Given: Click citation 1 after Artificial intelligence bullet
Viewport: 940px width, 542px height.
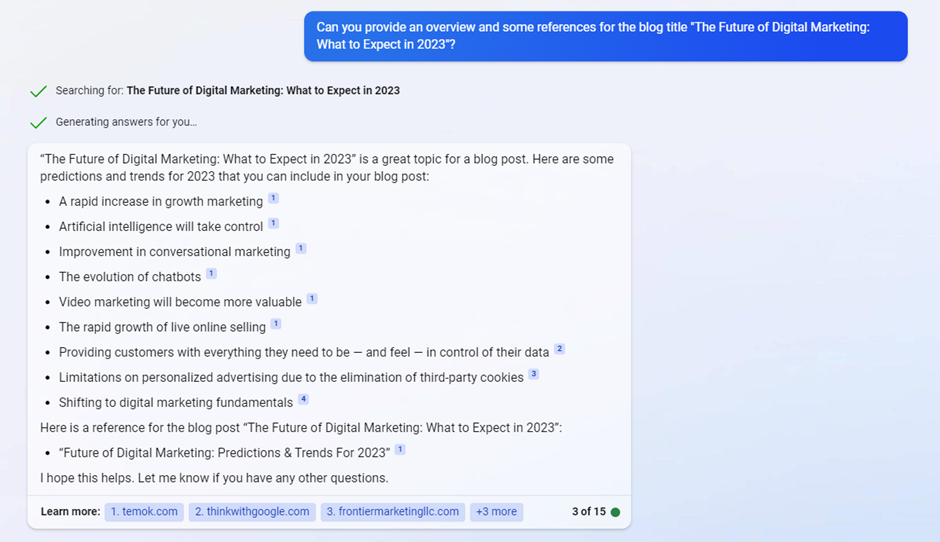Looking at the screenshot, I should coord(273,223).
